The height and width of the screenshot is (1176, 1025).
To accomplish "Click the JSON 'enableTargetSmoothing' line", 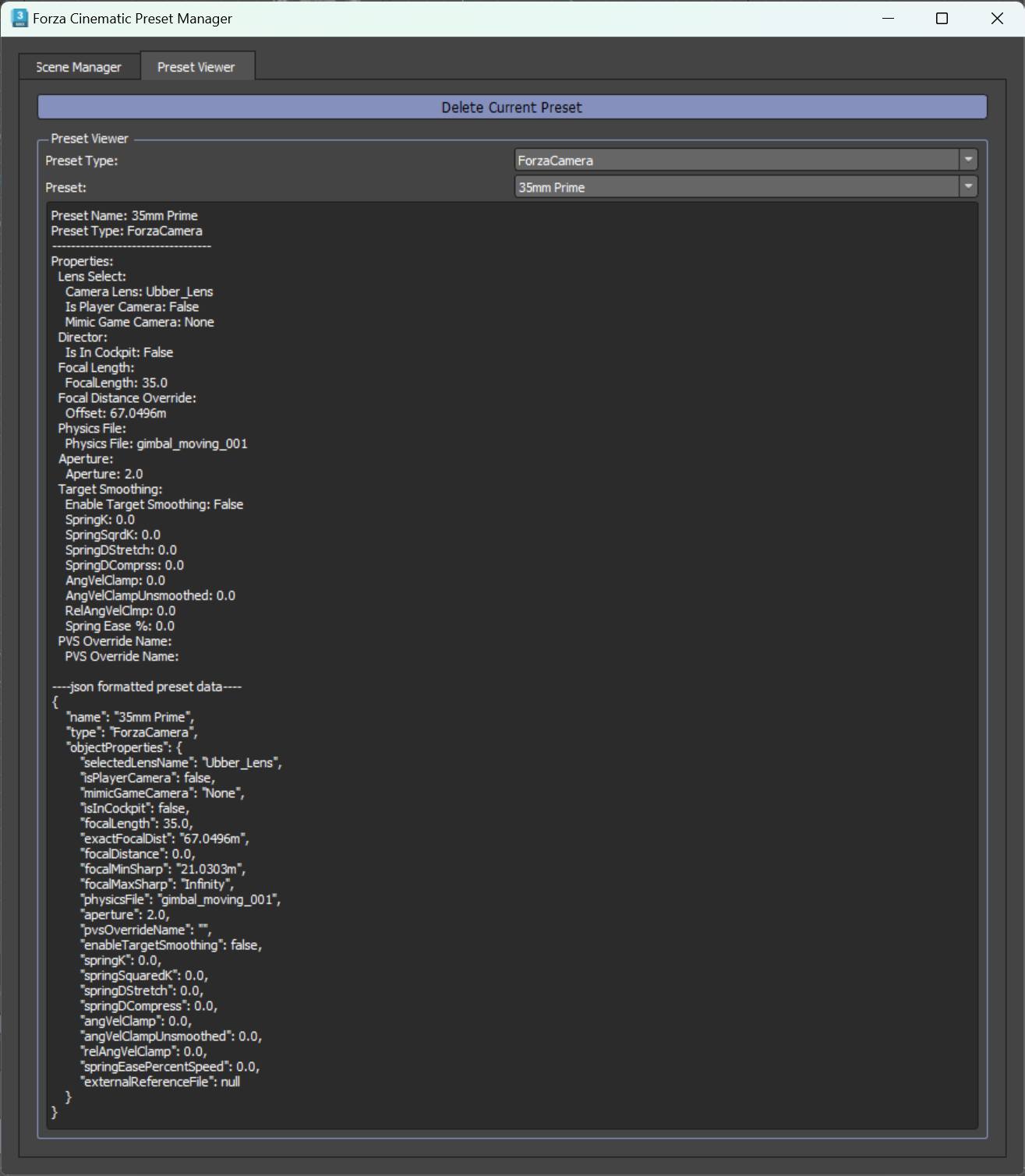I will click(x=171, y=945).
